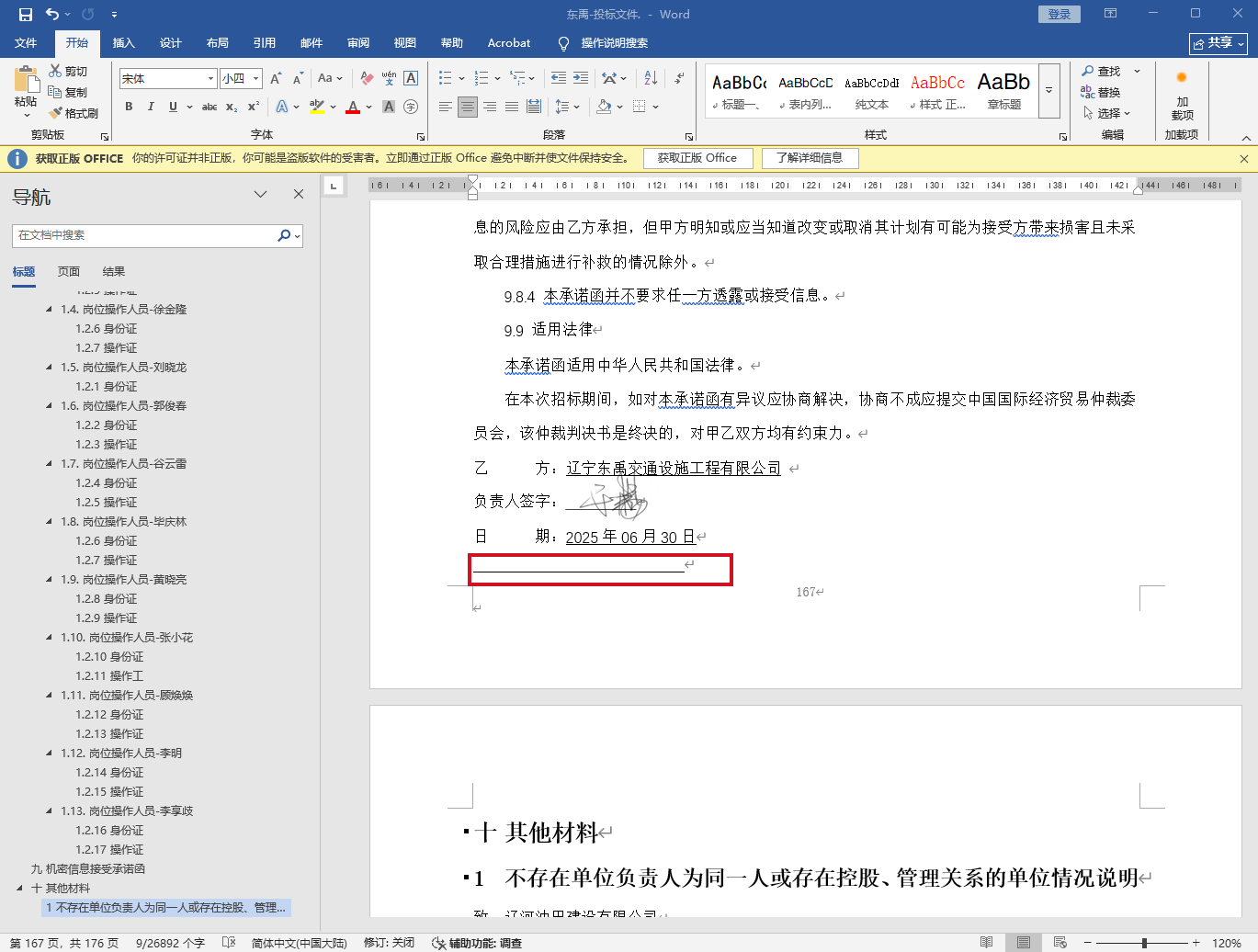1258x952 pixels.
Task: Activate the 格式刷 Format Painter
Action: click(74, 113)
